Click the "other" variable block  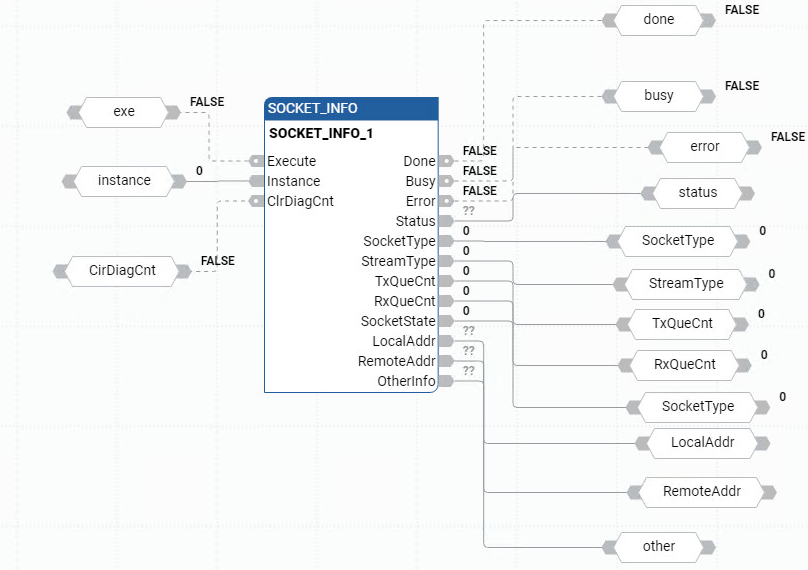(658, 546)
